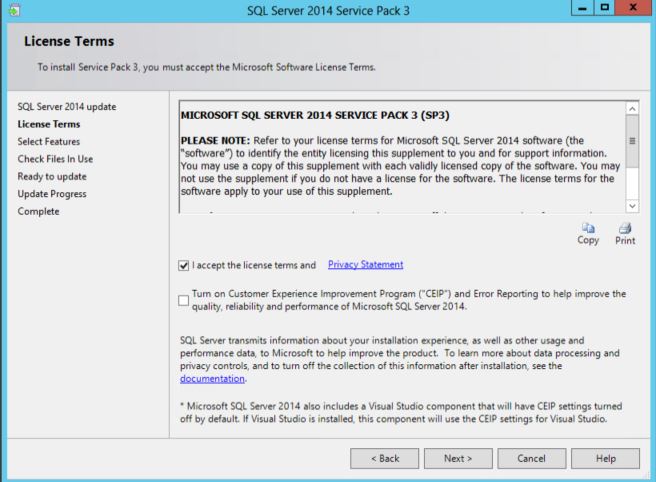Open the documentation link
The height and width of the screenshot is (482, 656).
(x=212, y=379)
